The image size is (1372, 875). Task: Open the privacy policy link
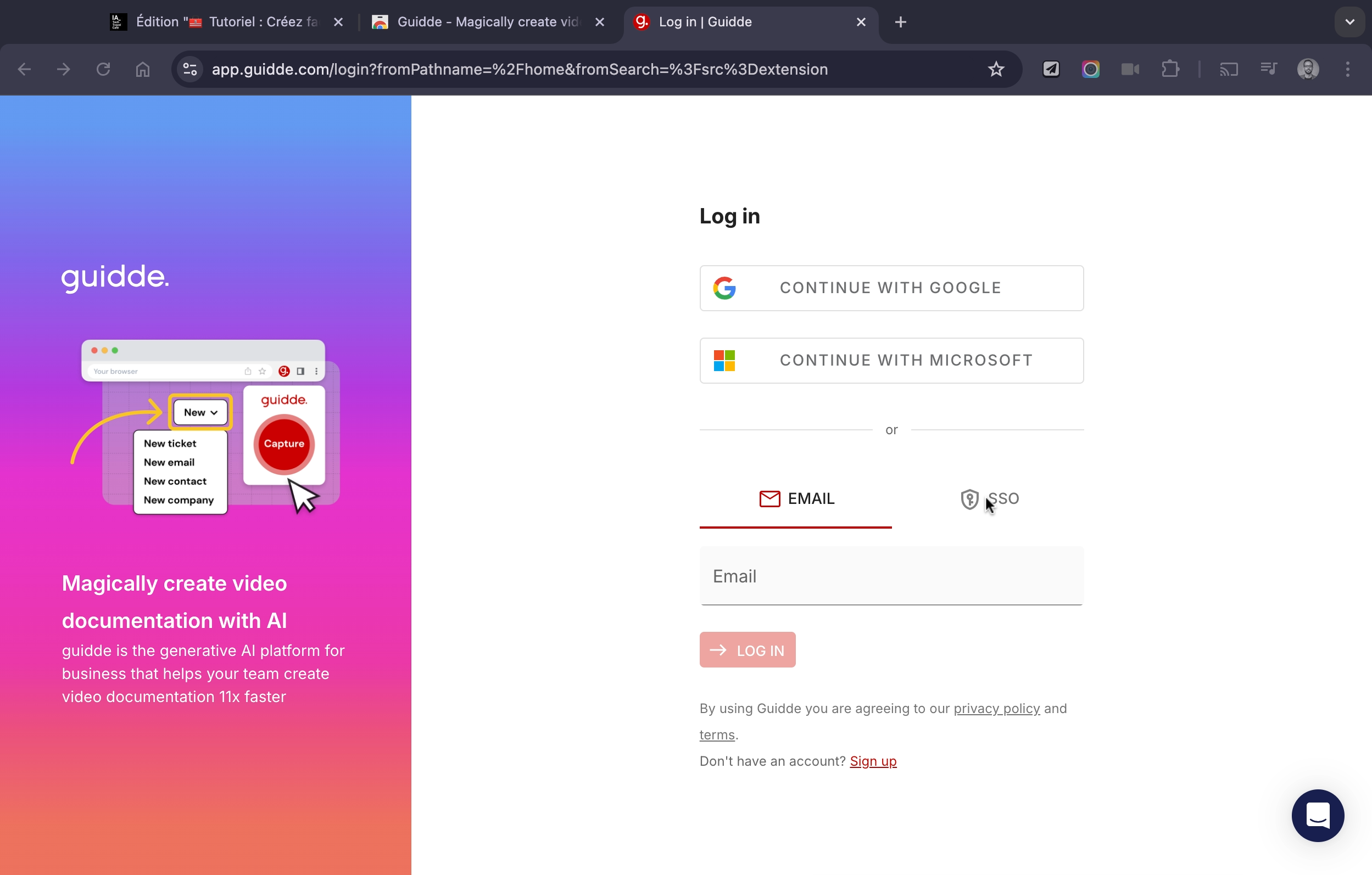click(x=996, y=708)
